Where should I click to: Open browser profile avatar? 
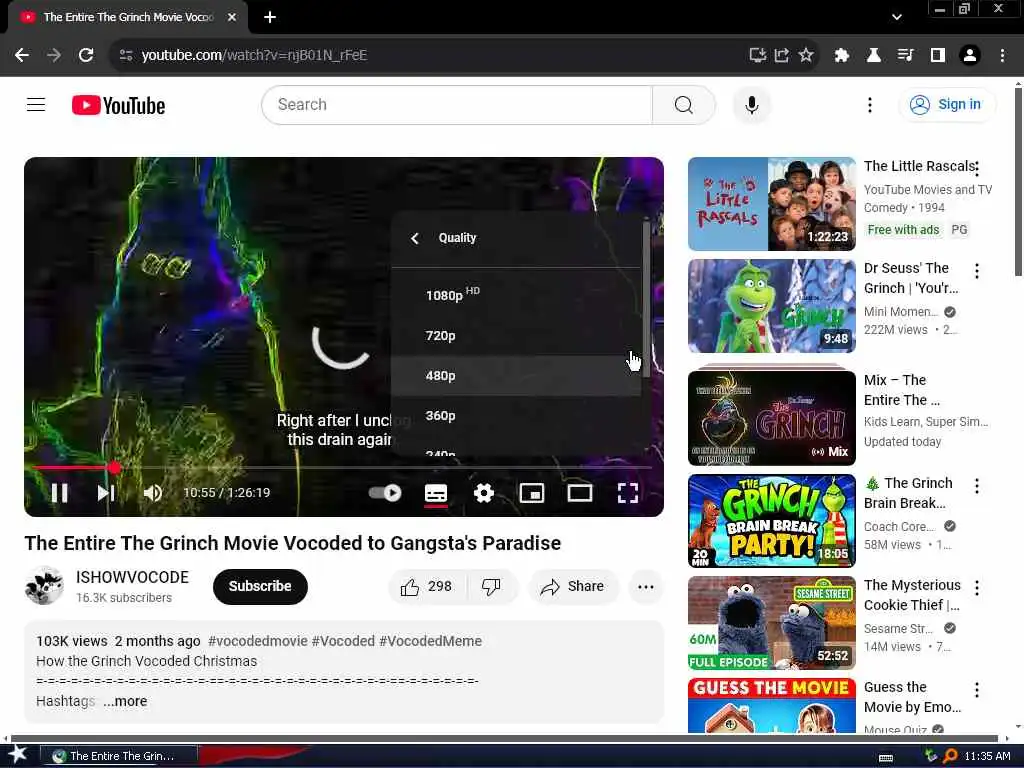(970, 56)
